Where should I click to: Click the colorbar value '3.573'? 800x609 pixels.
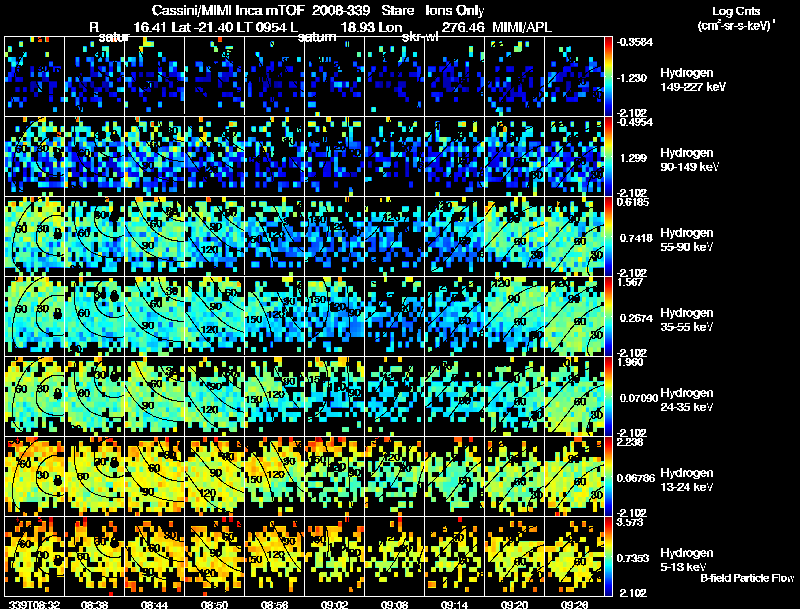pos(630,522)
